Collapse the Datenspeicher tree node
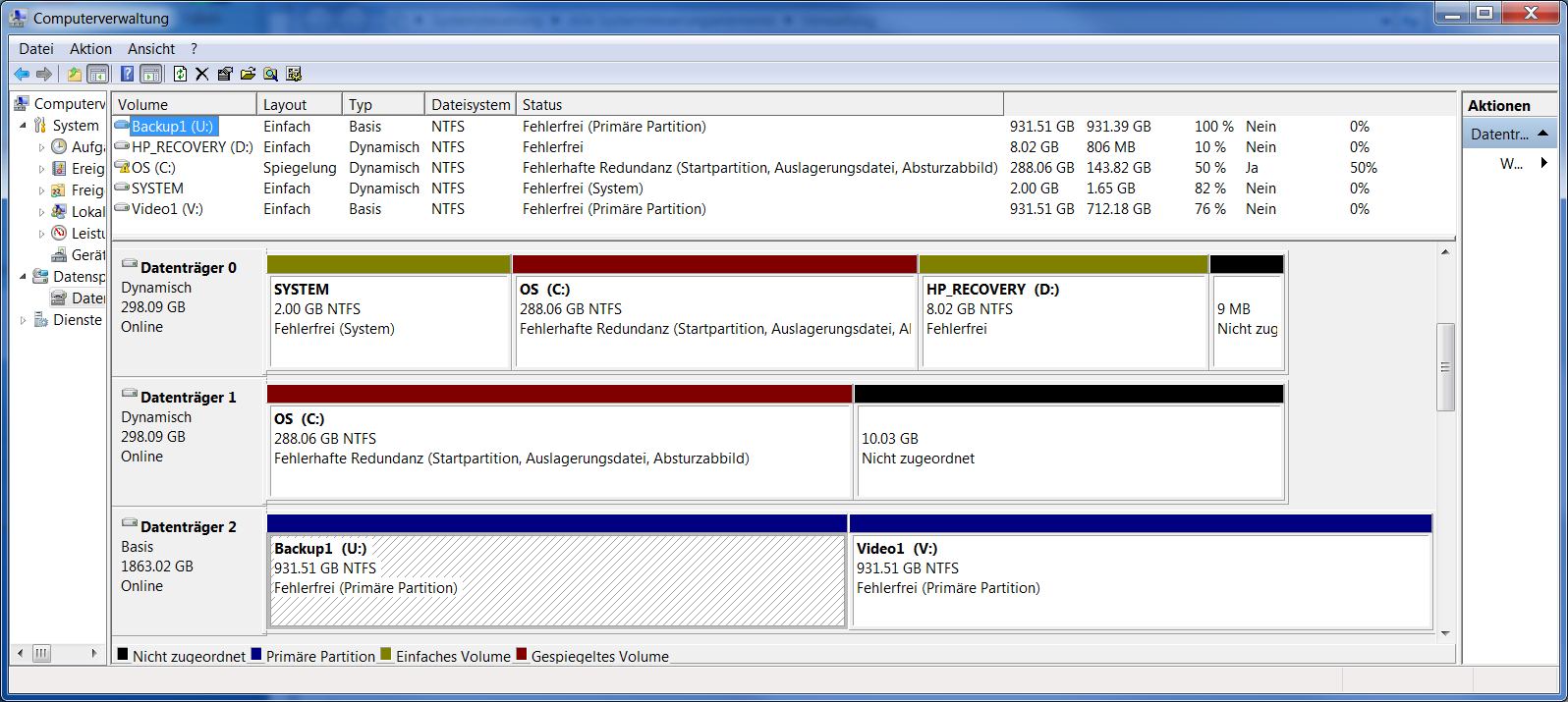The width and height of the screenshot is (1568, 702). coord(24,276)
